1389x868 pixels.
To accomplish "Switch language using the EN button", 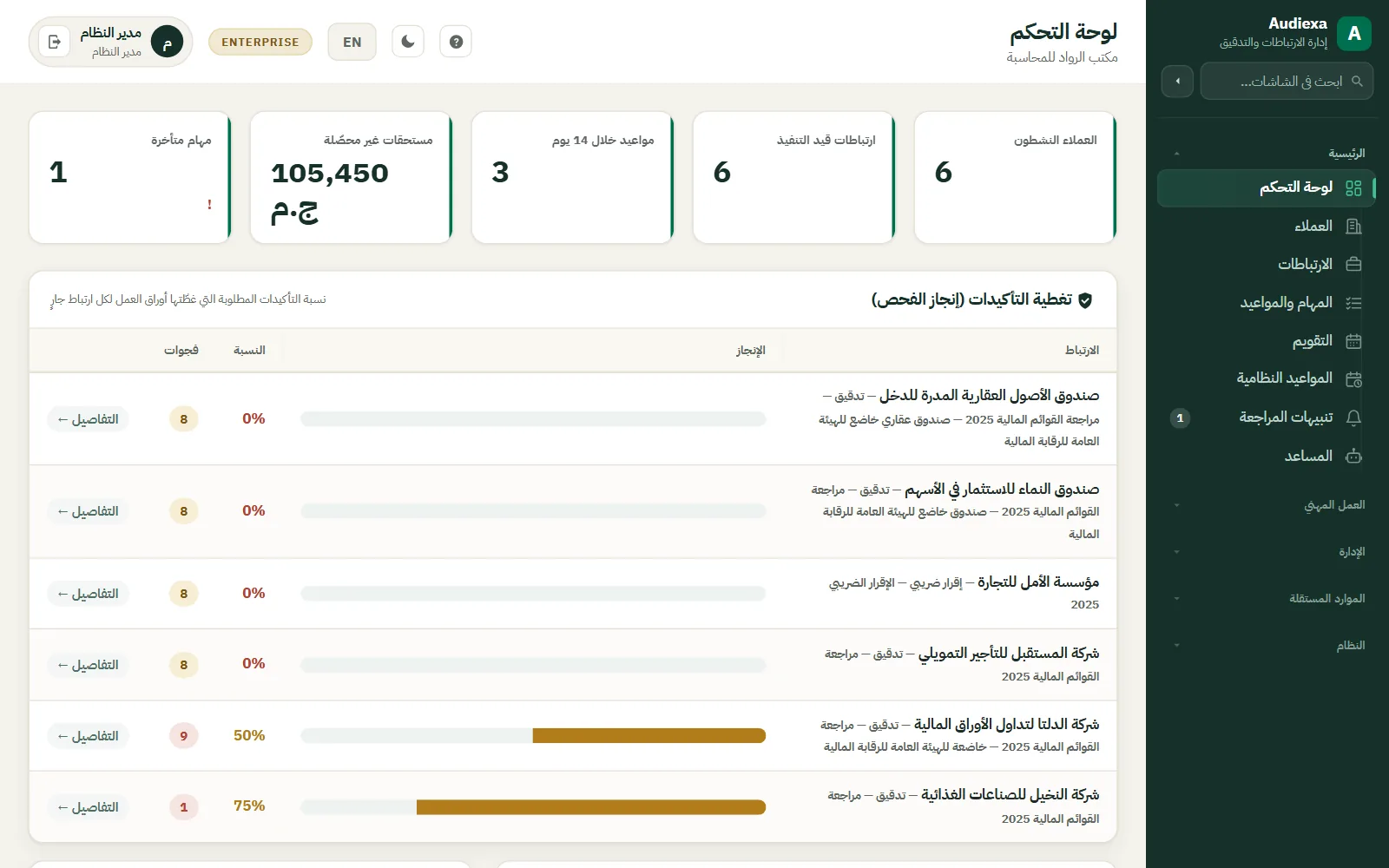I will coord(352,42).
